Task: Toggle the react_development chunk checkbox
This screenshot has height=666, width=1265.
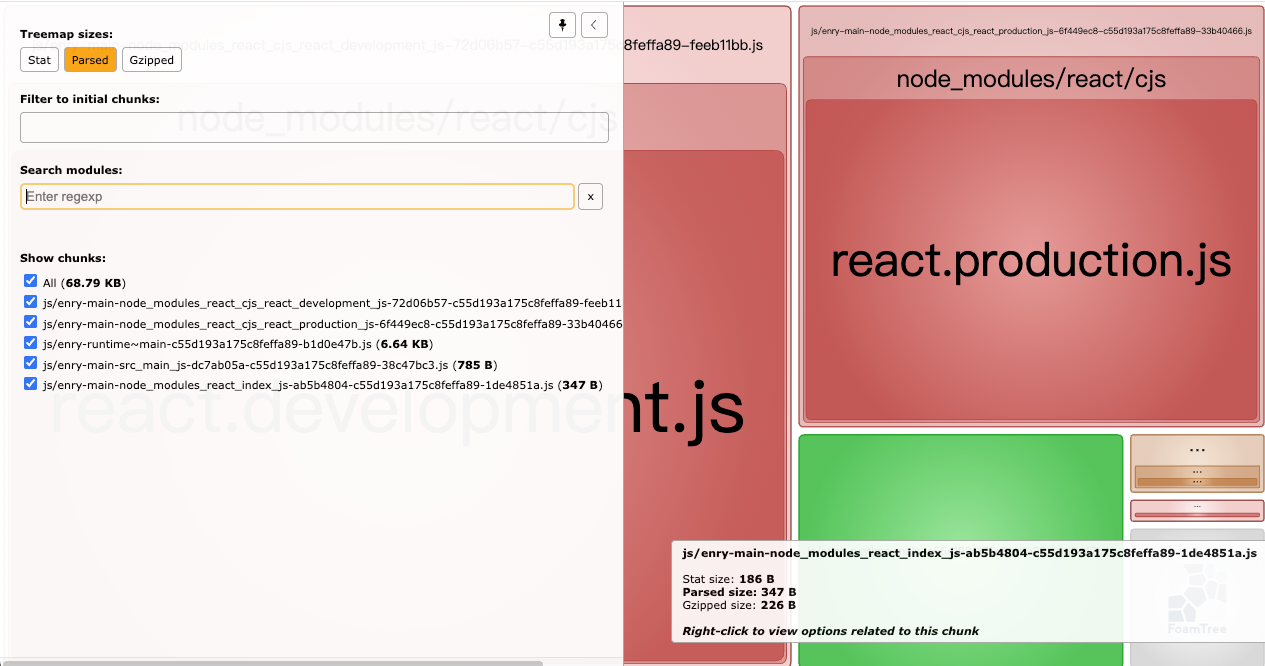Action: 30,302
